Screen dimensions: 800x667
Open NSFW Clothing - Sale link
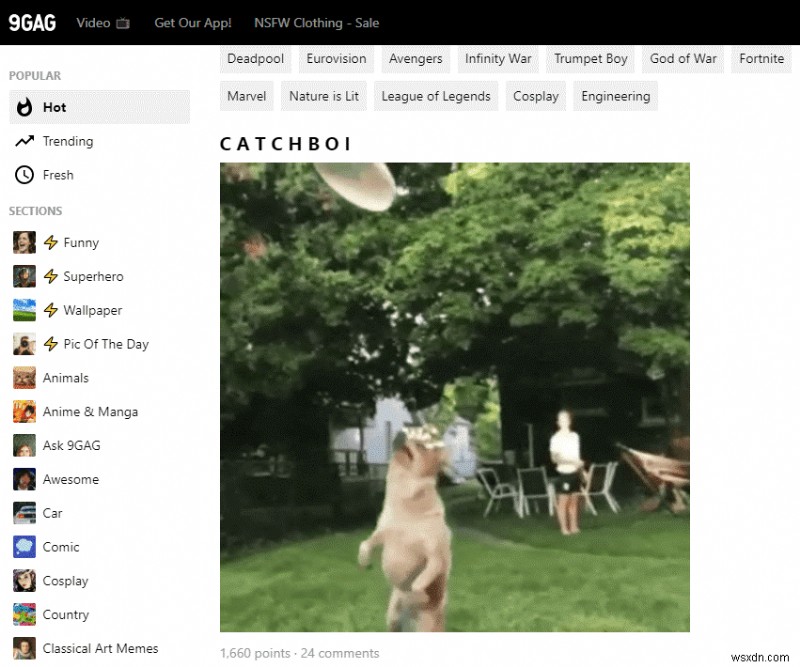tap(316, 23)
